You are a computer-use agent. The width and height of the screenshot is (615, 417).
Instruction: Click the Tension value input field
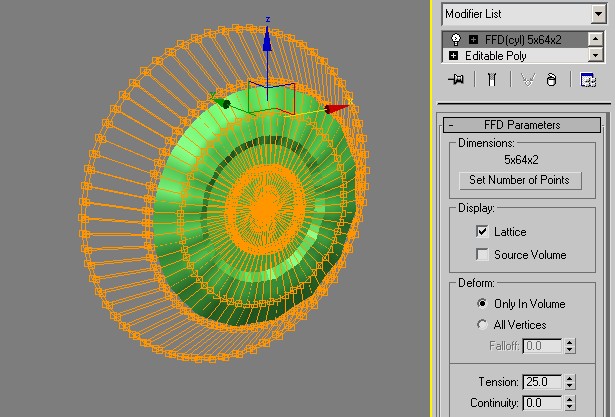540,382
